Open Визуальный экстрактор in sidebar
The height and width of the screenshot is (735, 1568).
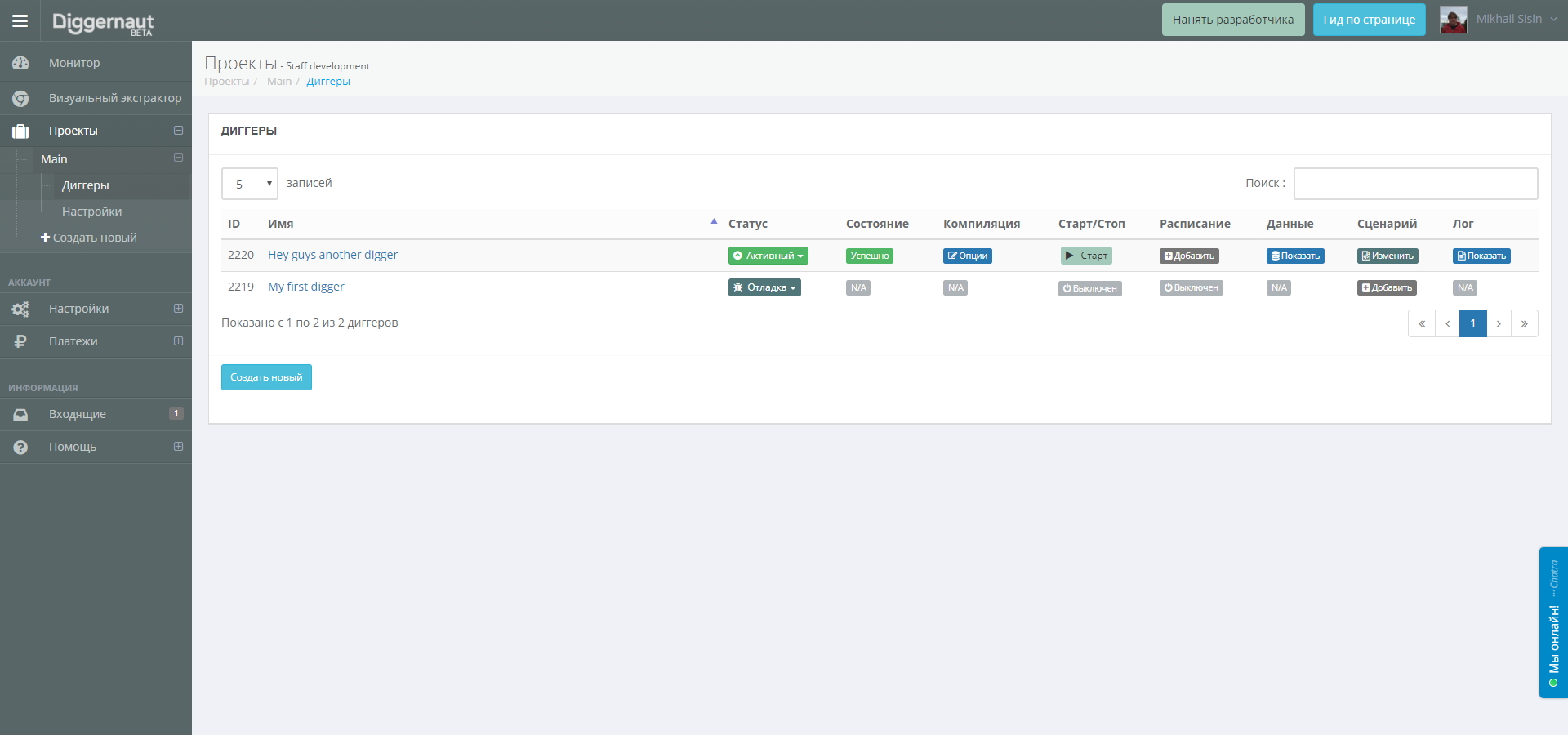(x=96, y=98)
